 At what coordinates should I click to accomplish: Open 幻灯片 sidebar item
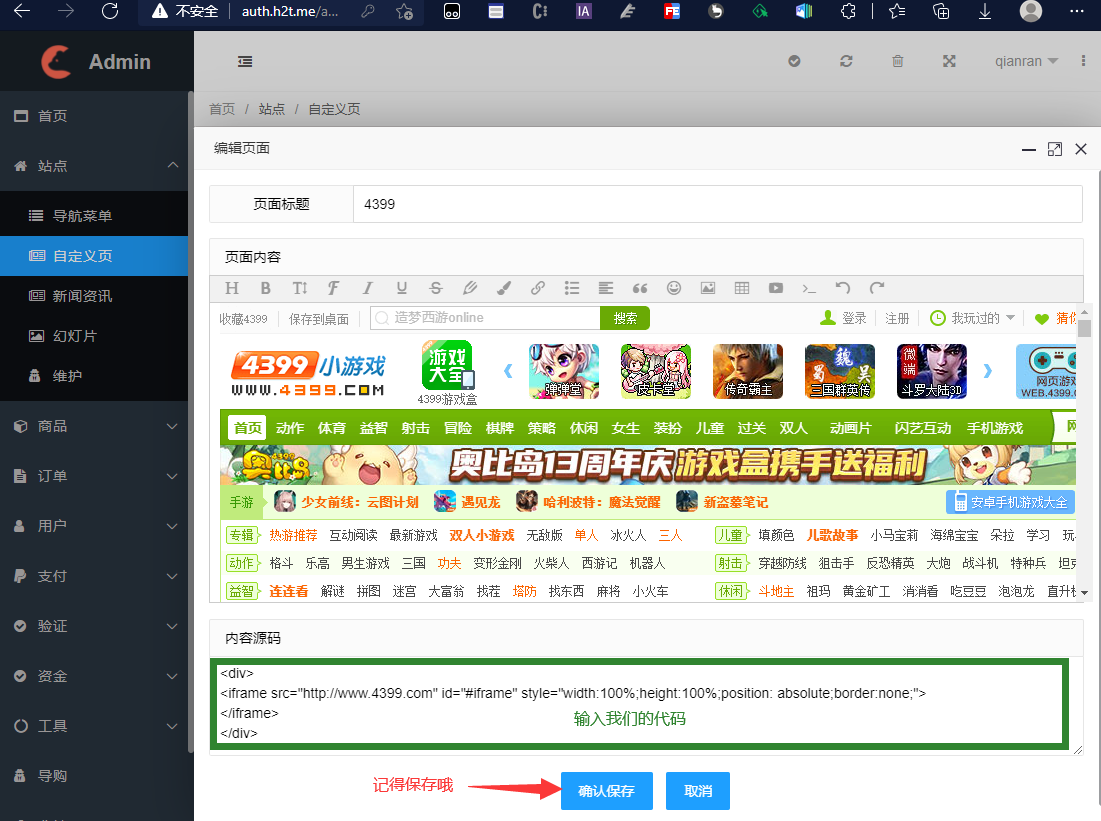point(94,336)
